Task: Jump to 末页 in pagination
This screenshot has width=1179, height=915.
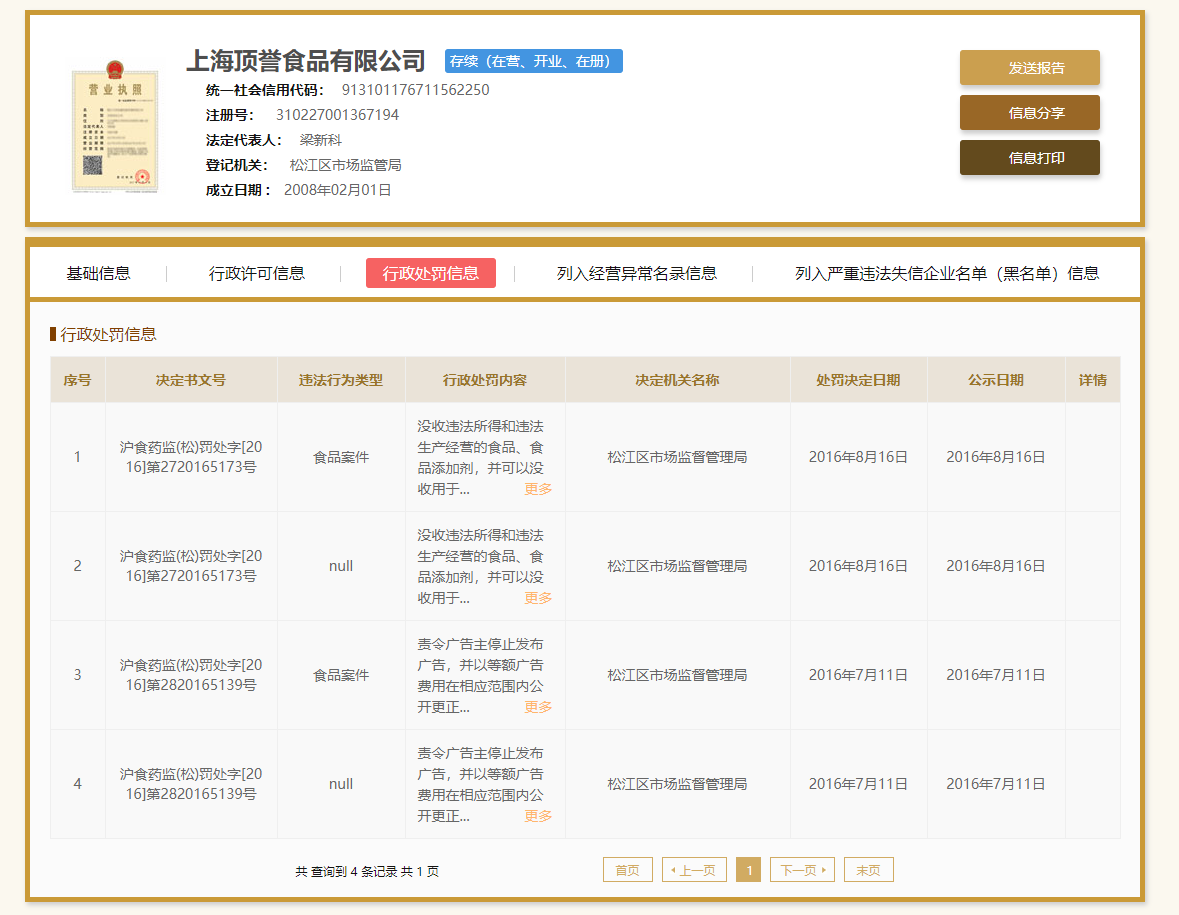Action: tap(868, 870)
